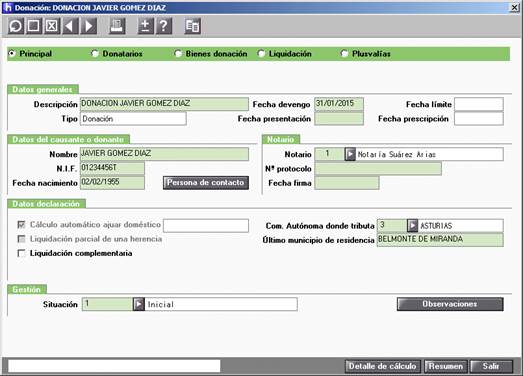Screen dimensions: 523x376
Task: Open help with the question mark icon
Action: pos(164,26)
